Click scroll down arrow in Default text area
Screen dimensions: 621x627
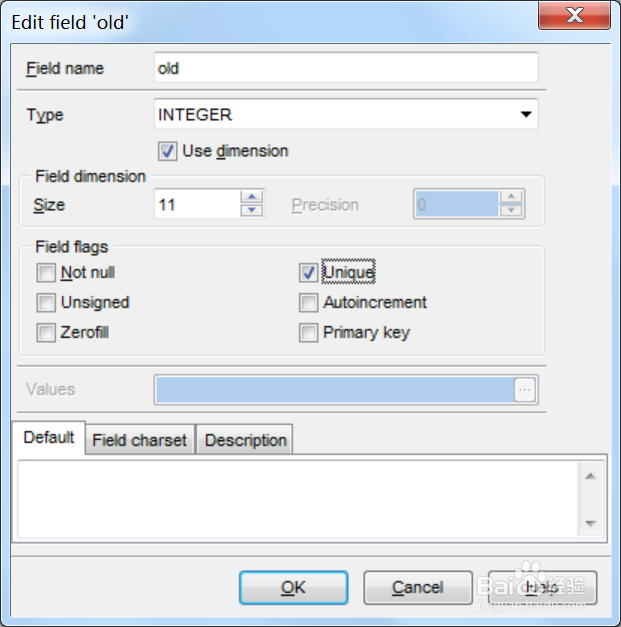click(591, 523)
